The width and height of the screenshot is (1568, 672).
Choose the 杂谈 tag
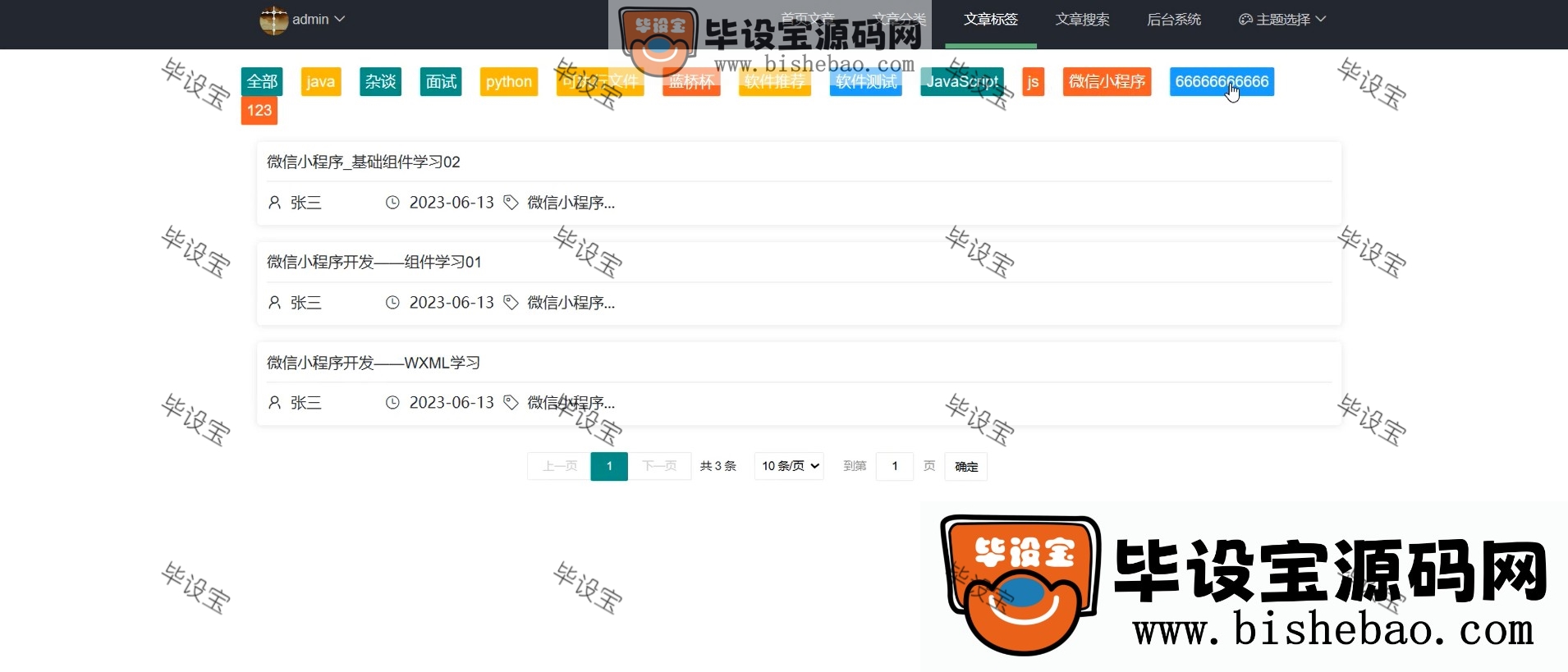(x=380, y=81)
